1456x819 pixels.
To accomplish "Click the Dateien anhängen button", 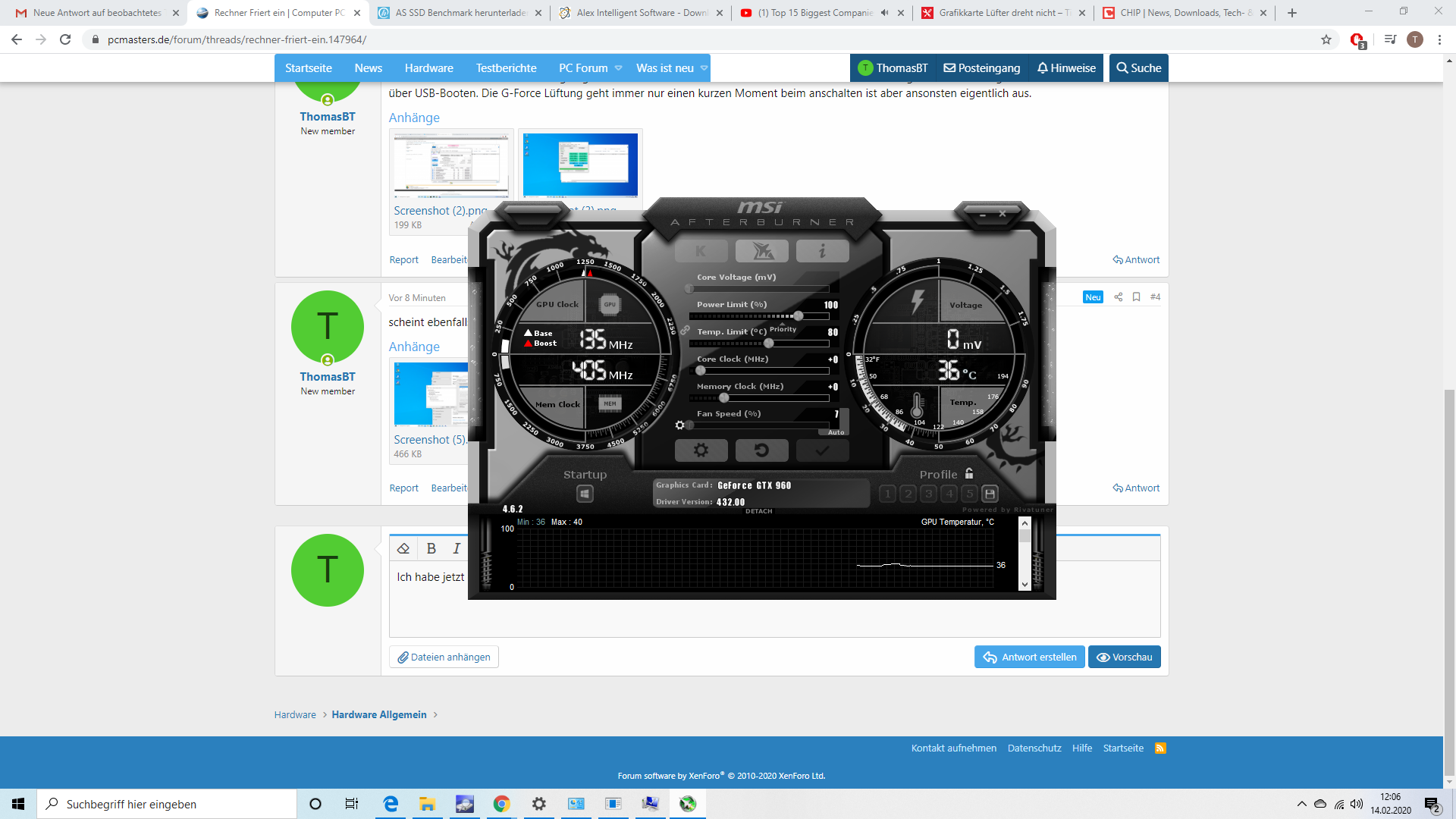I will (x=444, y=657).
